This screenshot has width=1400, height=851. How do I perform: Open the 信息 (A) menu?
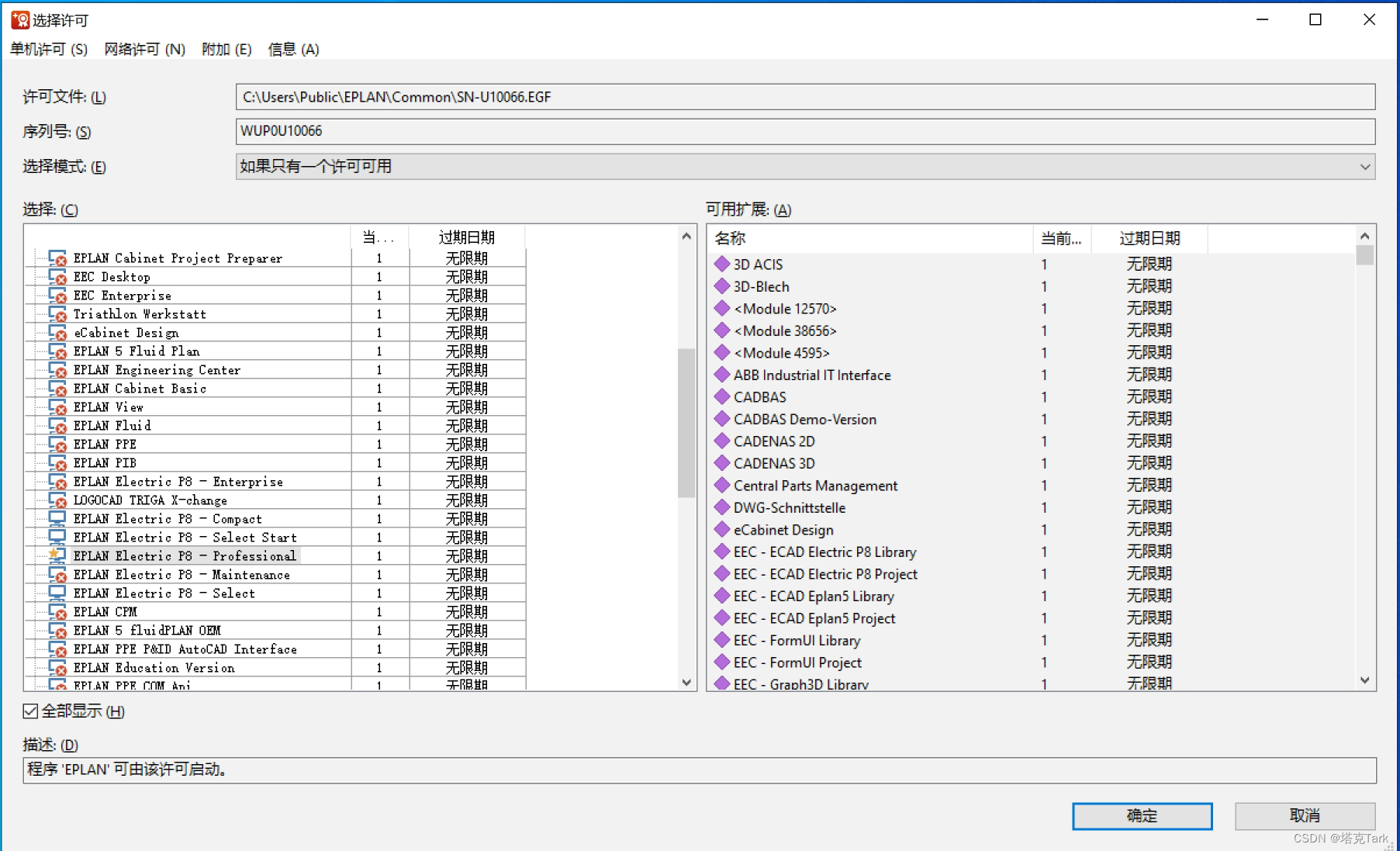293,49
